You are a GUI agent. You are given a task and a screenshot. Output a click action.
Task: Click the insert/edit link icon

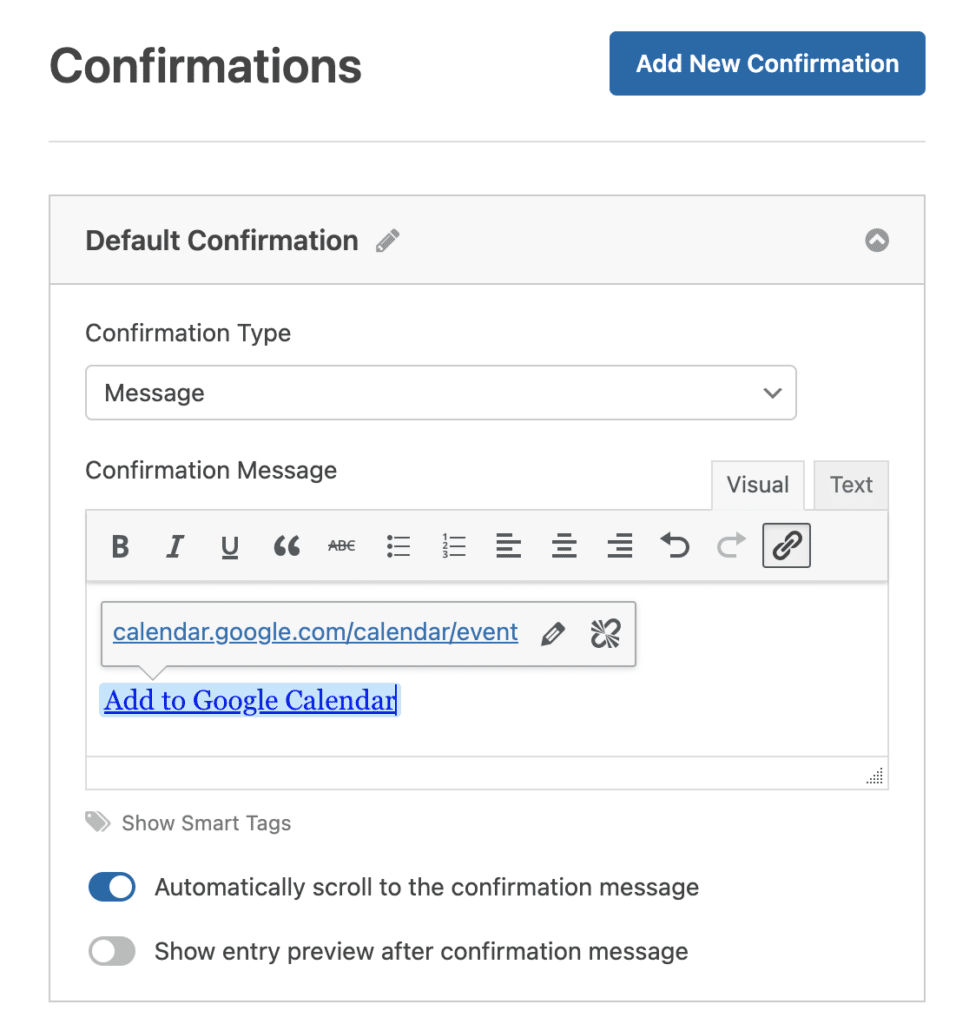click(x=786, y=546)
